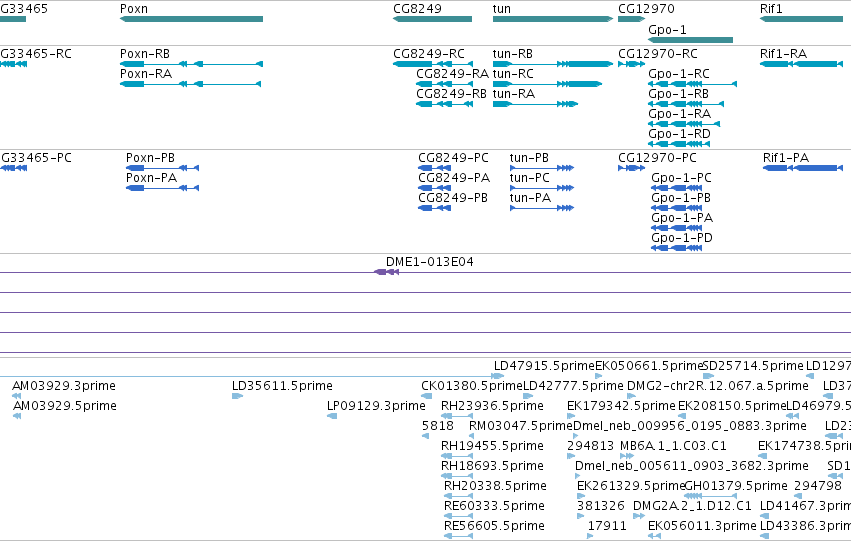Click feature DMG2-chr2R.12.067.a.5prime

click(x=631, y=396)
